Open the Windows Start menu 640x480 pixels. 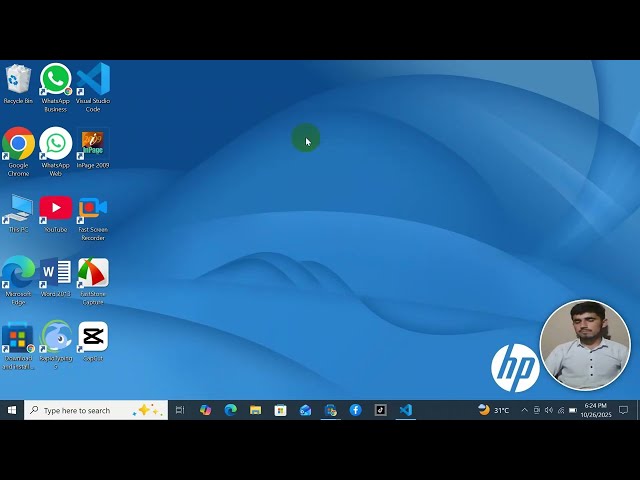click(12, 410)
